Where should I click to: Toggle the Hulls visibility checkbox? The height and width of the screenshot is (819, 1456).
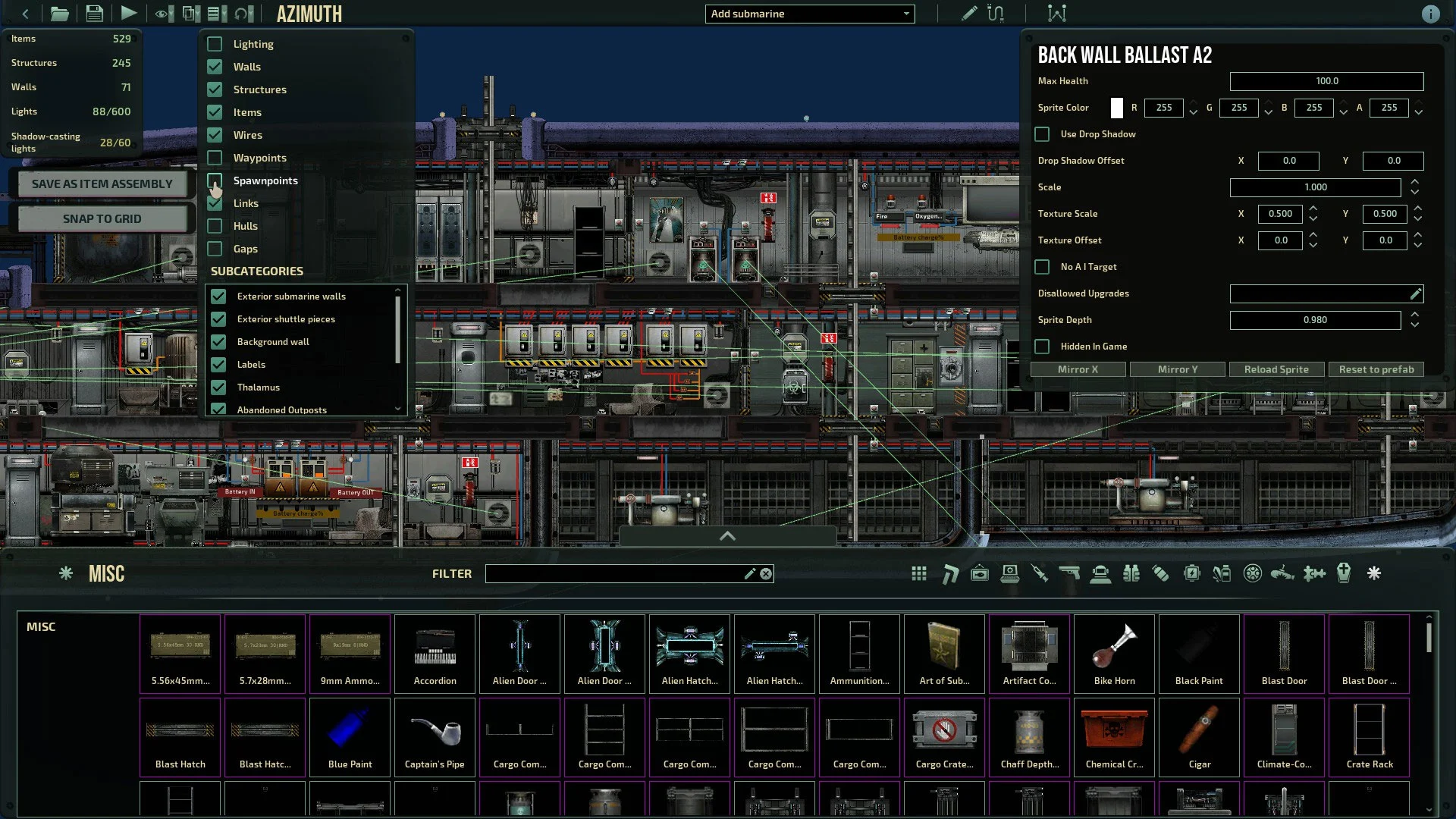214,225
